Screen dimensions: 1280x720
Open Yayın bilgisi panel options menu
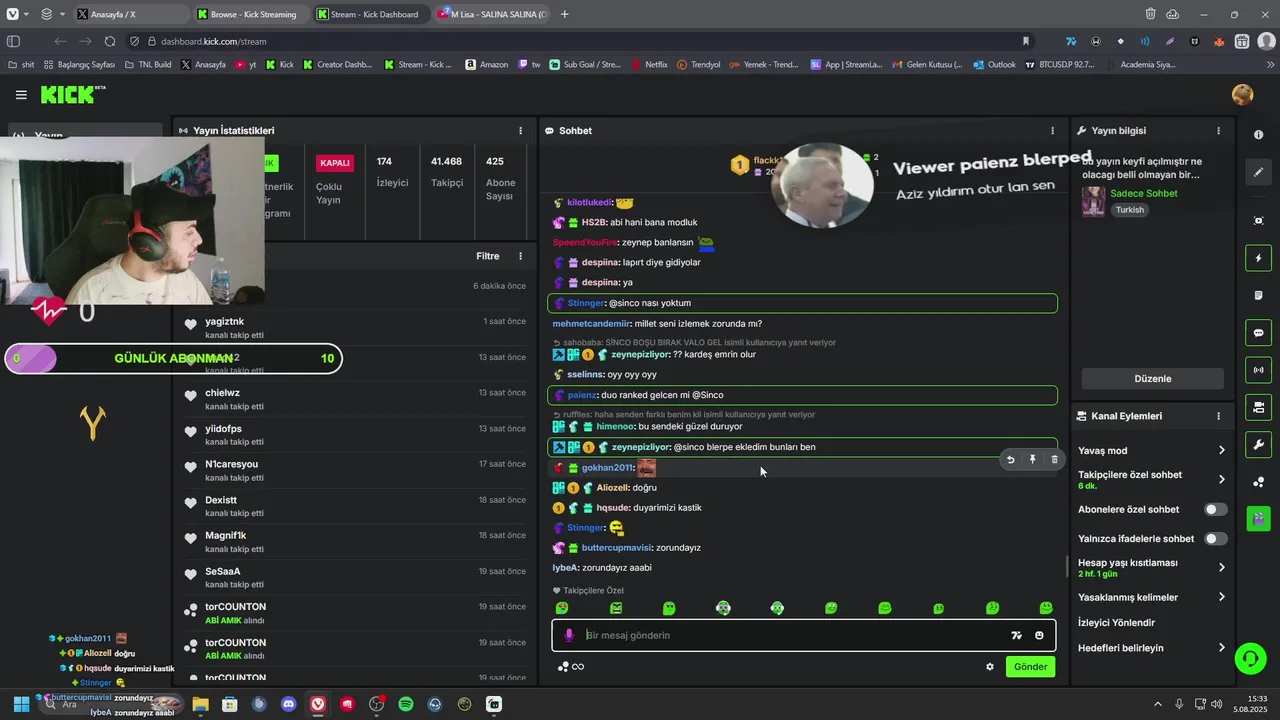coord(1218,131)
